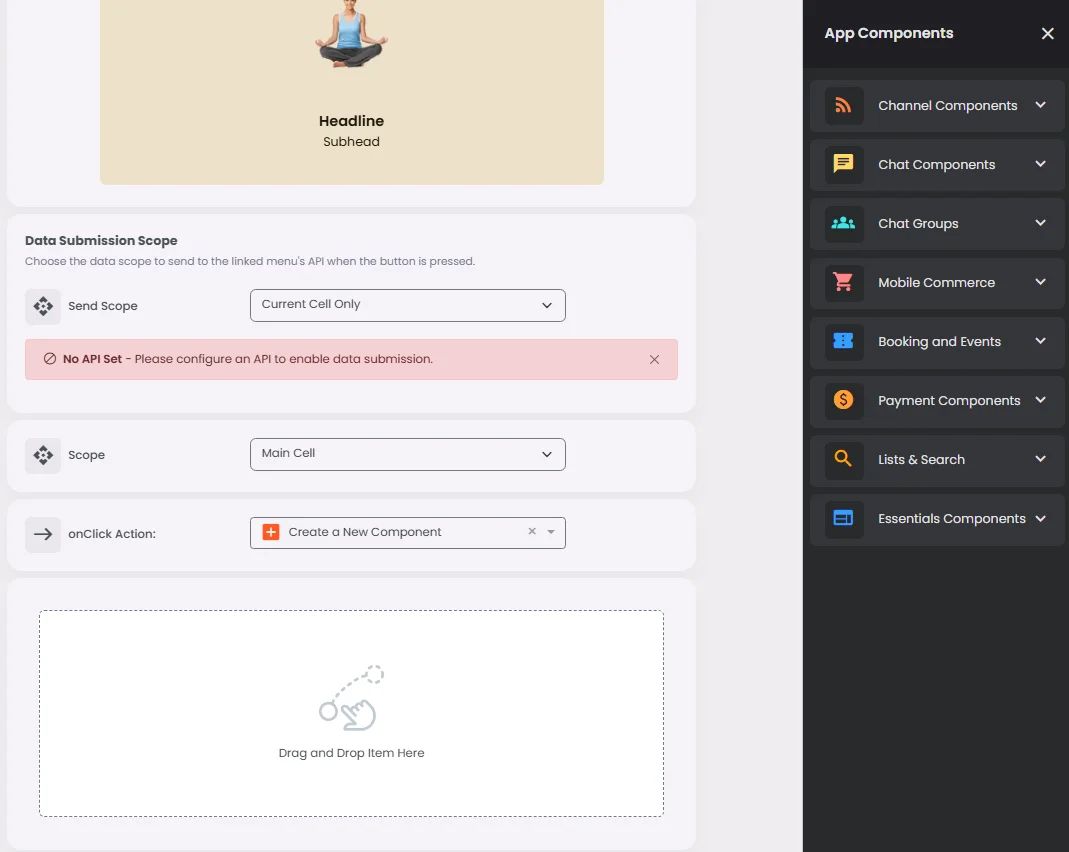Click the Chat Components message icon
1069x852 pixels.
tap(843, 164)
